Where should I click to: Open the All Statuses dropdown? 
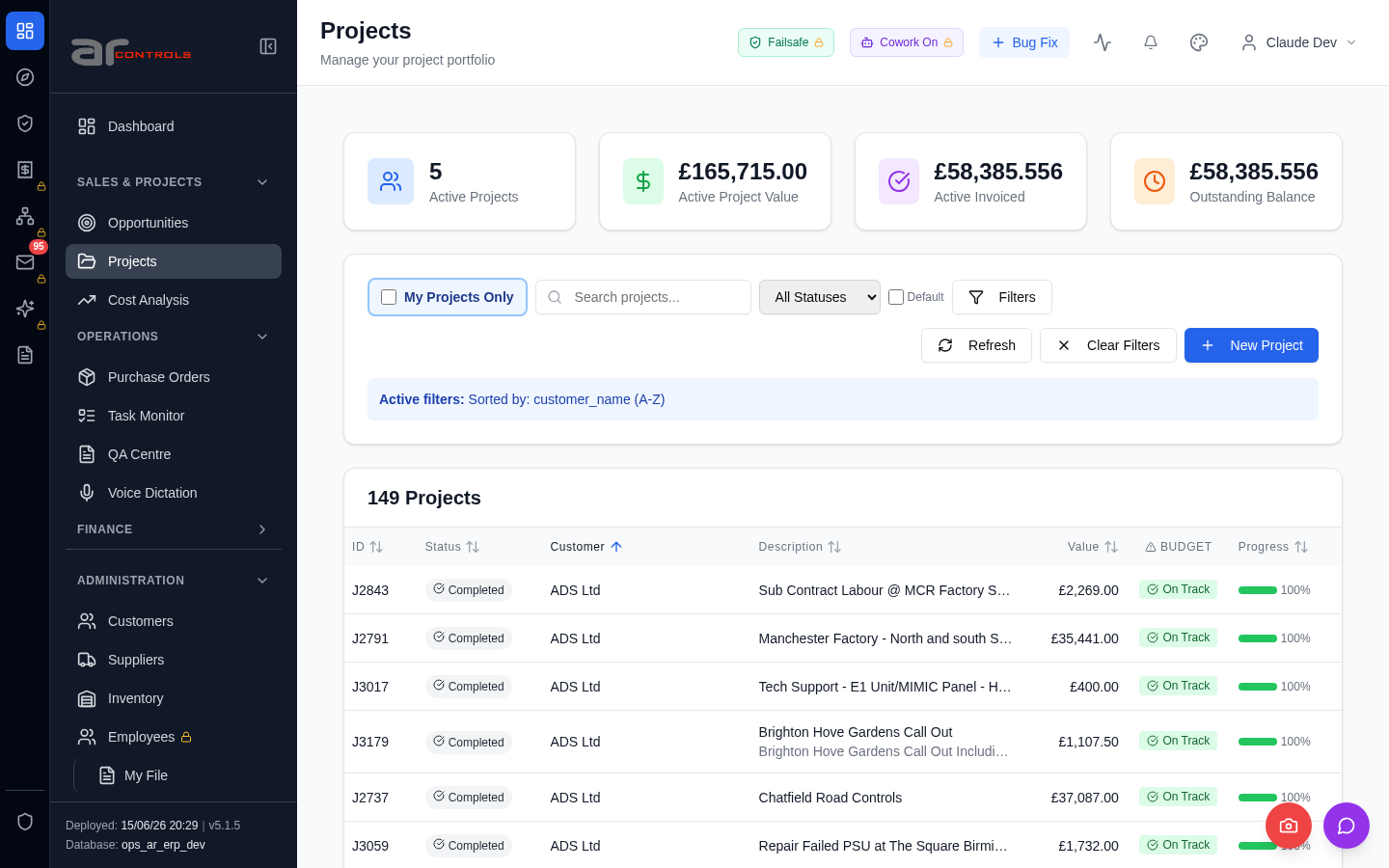coord(820,297)
